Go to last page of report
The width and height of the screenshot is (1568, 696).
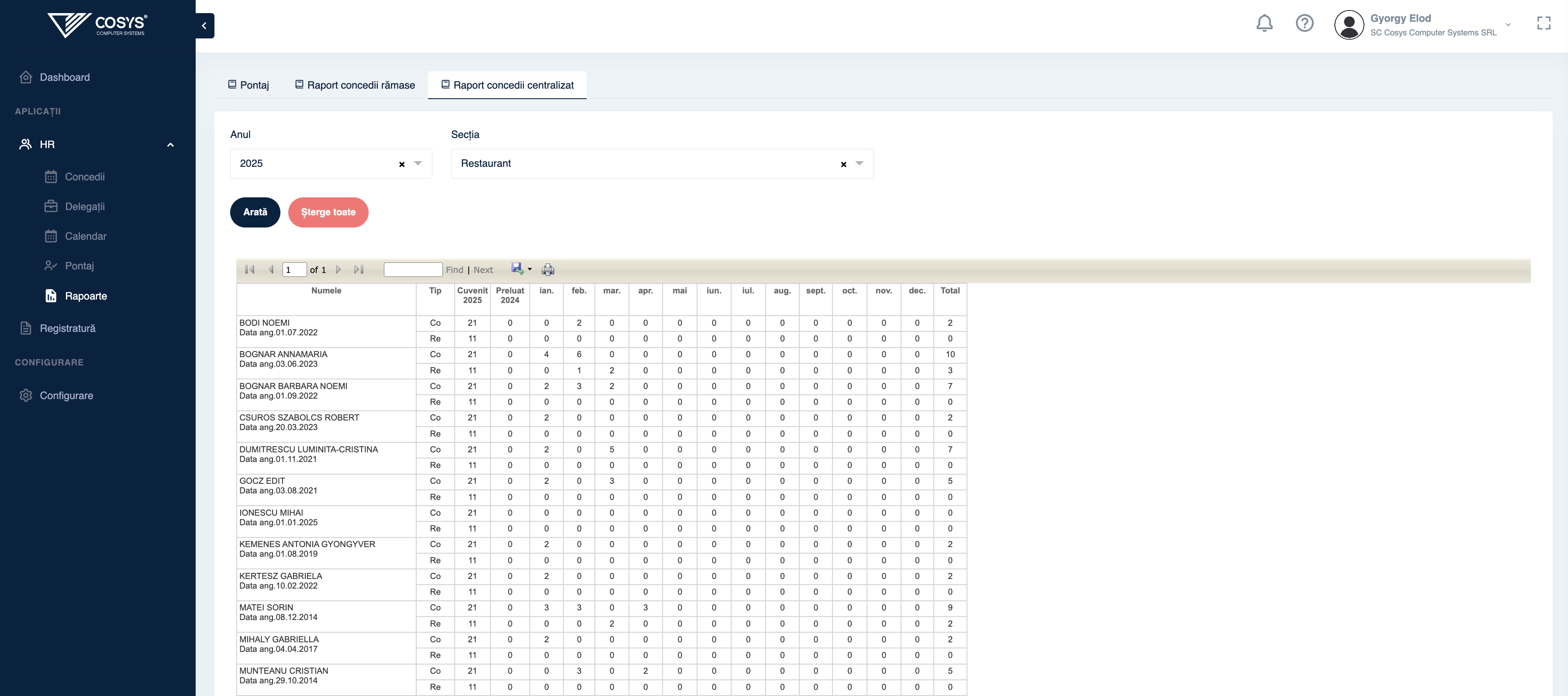[x=359, y=269]
